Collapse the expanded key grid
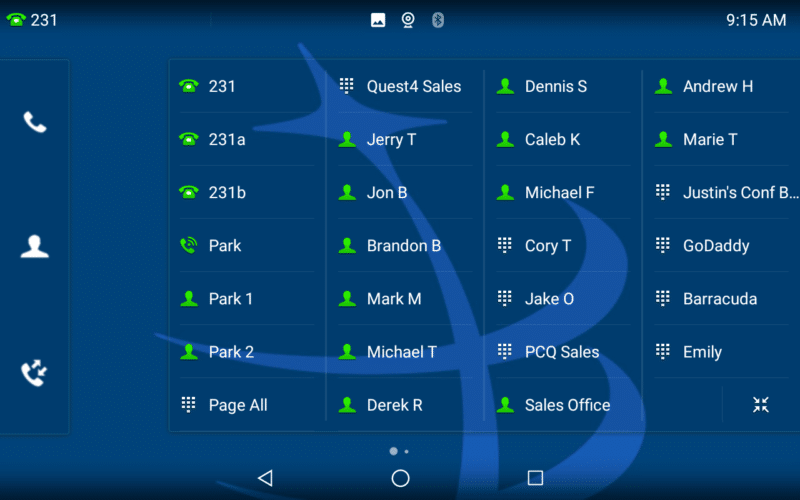This screenshot has width=800, height=500. pyautogui.click(x=761, y=405)
